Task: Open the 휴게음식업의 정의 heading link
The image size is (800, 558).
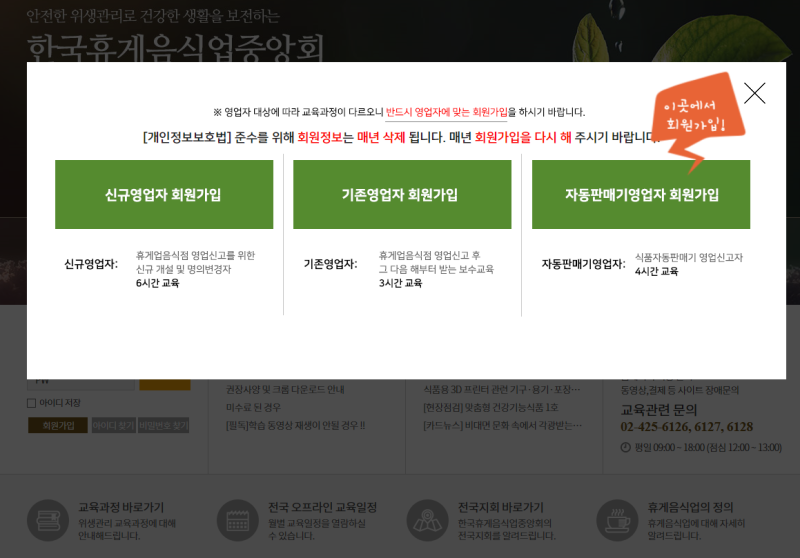Action: [x=690, y=508]
